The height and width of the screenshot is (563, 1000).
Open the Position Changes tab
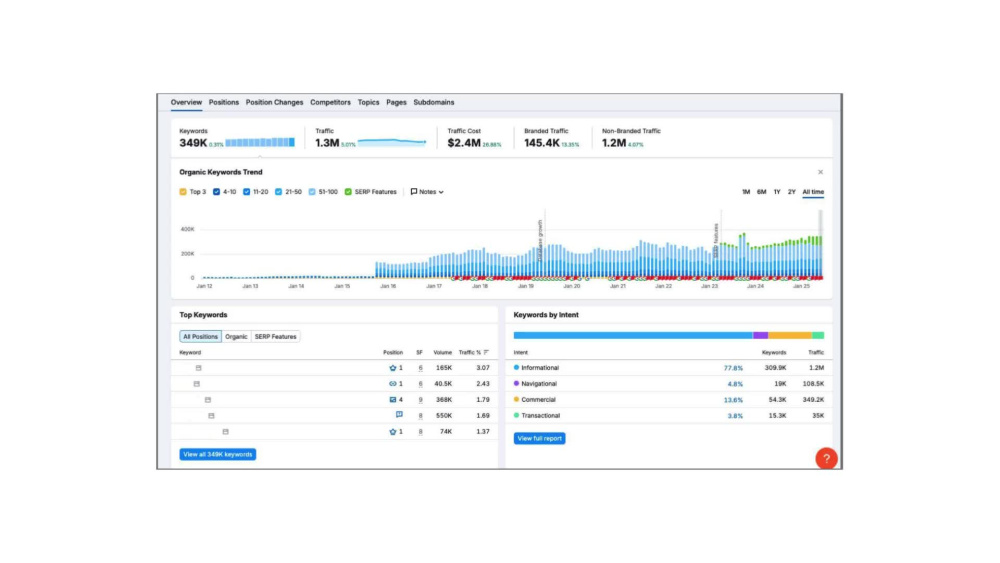[274, 102]
